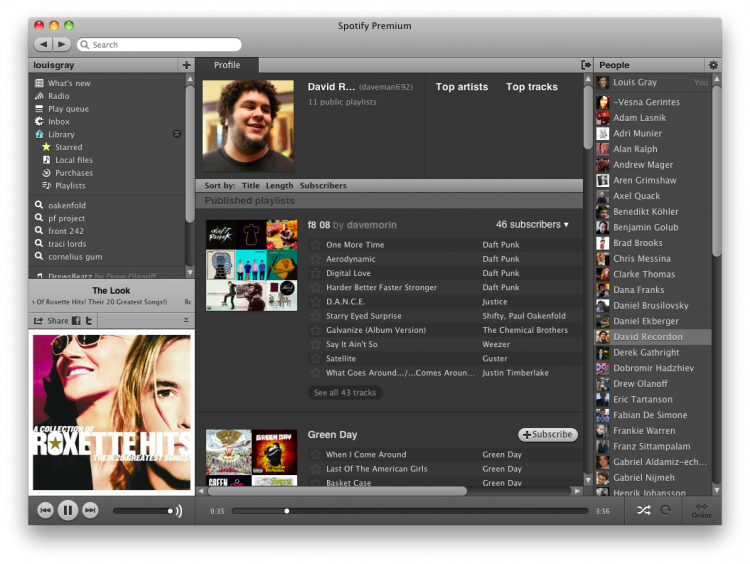Go back with the left arrow button

pos(44,44)
